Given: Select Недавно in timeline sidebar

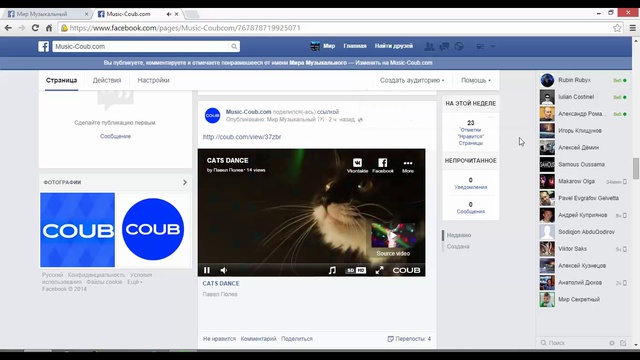Looking at the screenshot, I should pyautogui.click(x=459, y=235).
